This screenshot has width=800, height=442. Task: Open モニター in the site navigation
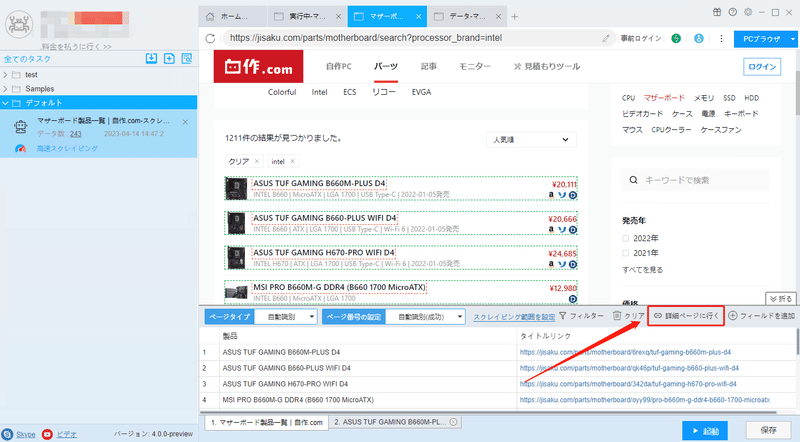click(x=474, y=66)
